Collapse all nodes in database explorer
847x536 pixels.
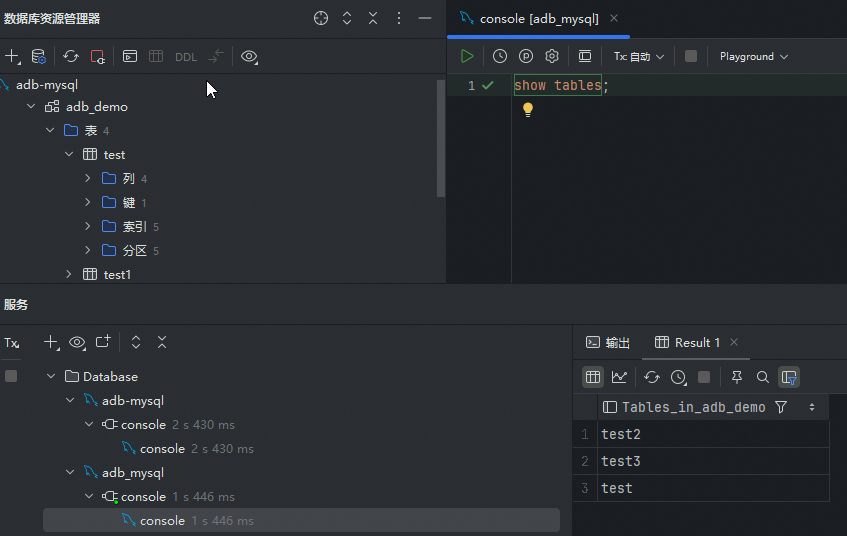373,18
